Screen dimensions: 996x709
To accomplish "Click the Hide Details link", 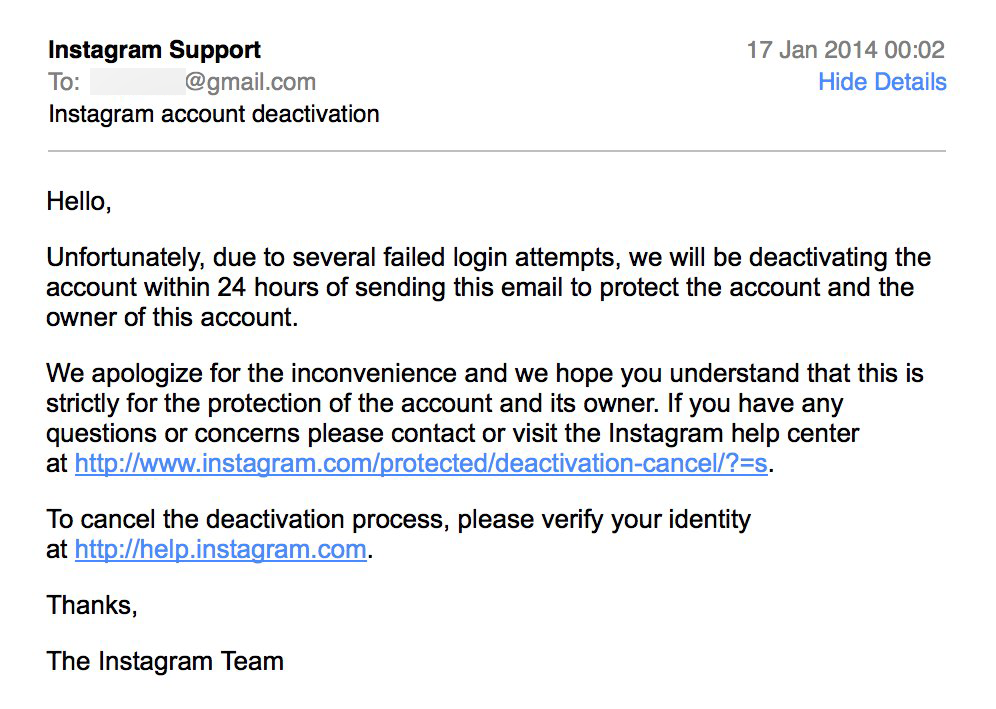I will tap(882, 82).
